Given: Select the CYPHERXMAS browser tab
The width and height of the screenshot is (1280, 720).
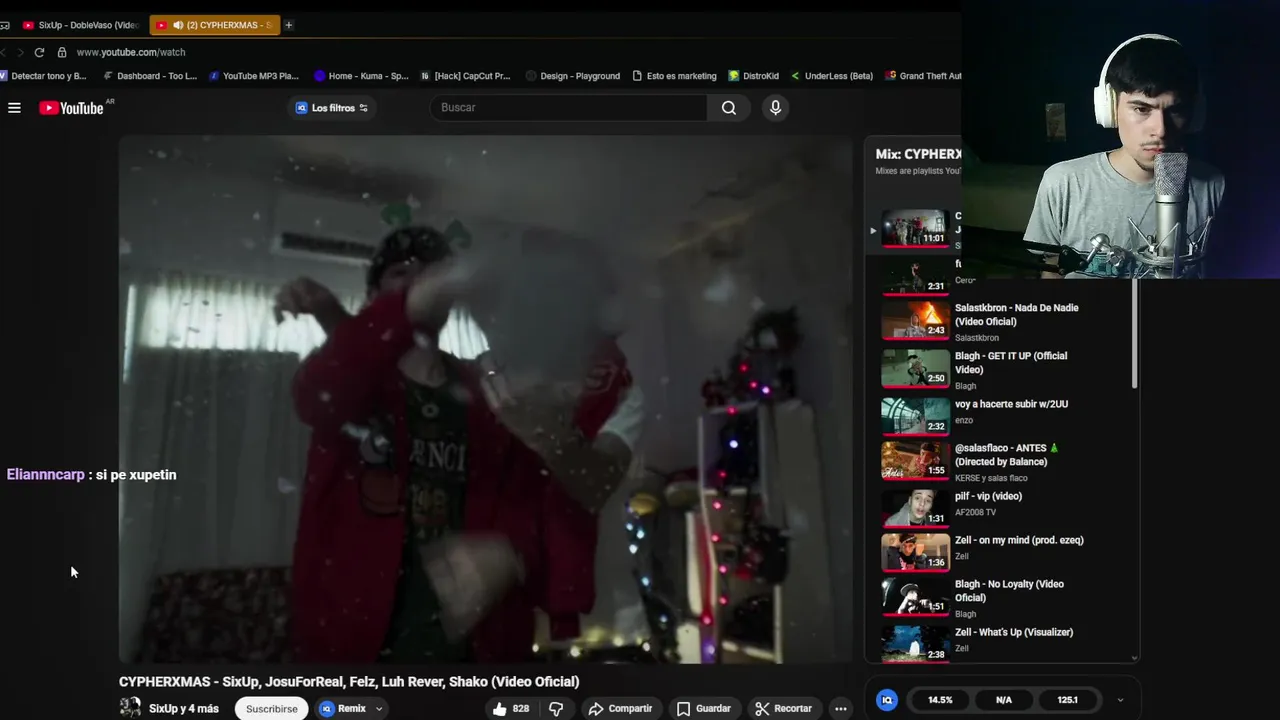Looking at the screenshot, I should point(215,25).
